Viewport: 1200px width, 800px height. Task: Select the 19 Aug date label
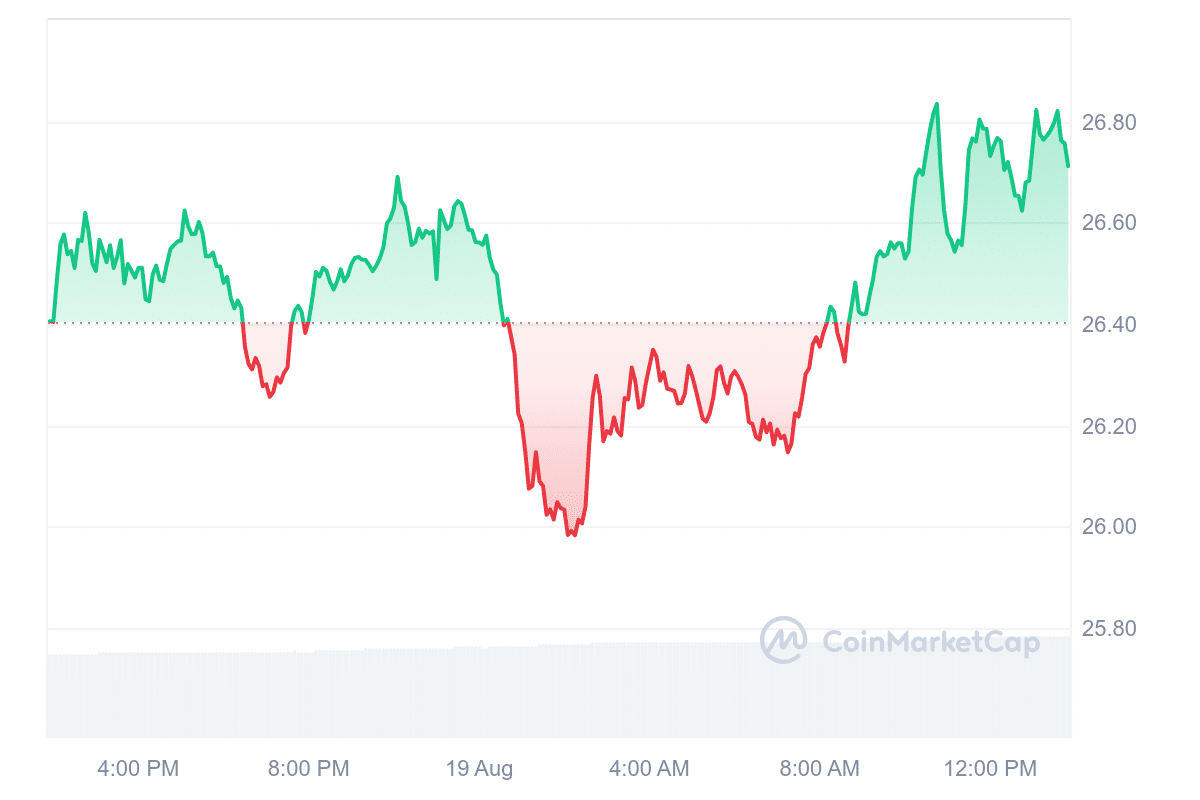479,769
